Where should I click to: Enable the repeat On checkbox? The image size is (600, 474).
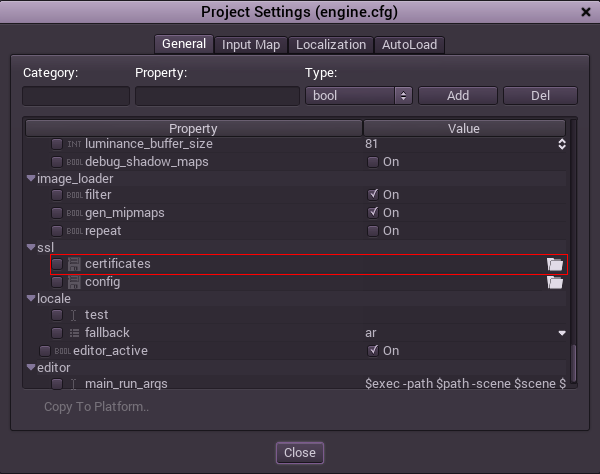[x=373, y=231]
